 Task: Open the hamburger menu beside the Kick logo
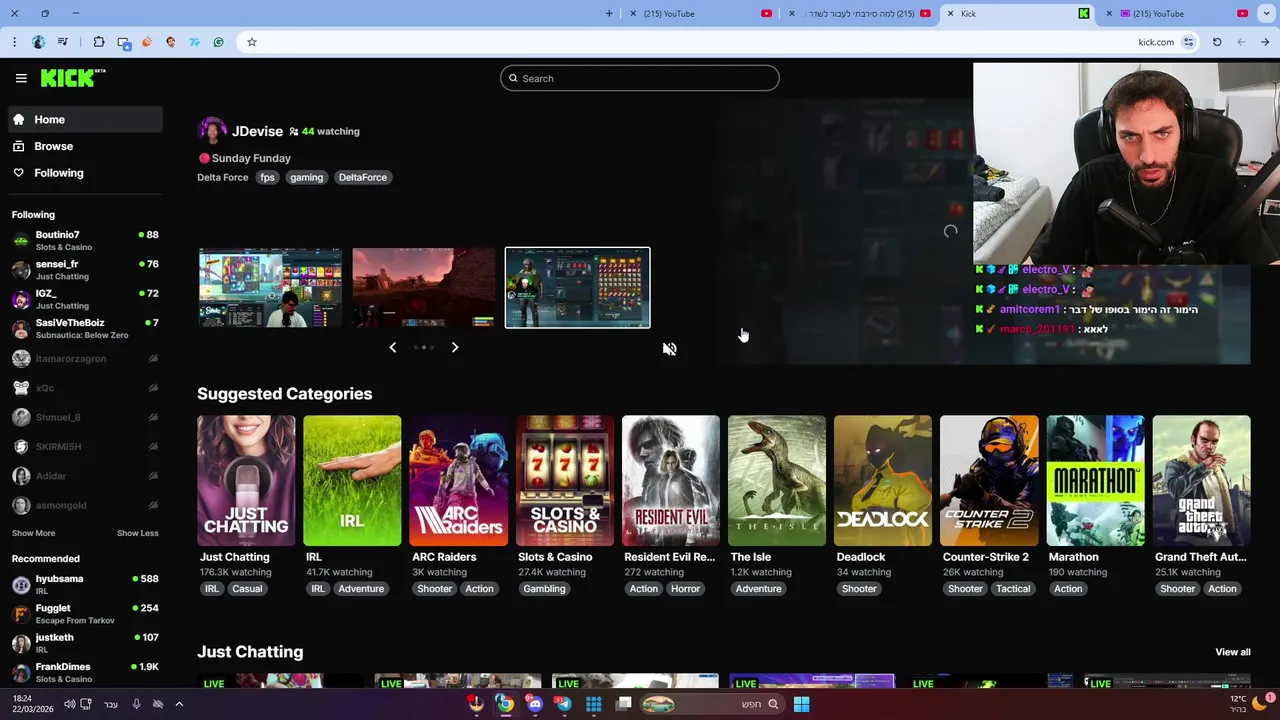21,78
